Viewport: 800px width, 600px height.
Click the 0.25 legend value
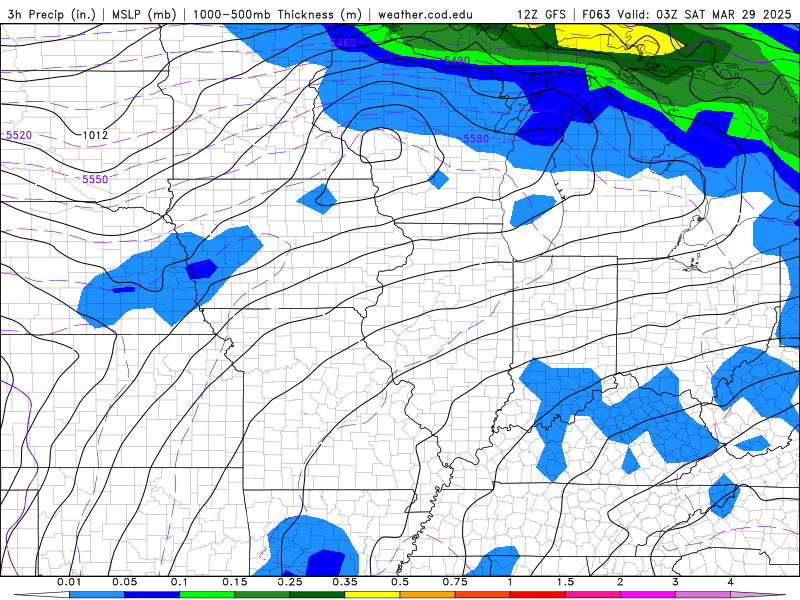(290, 582)
